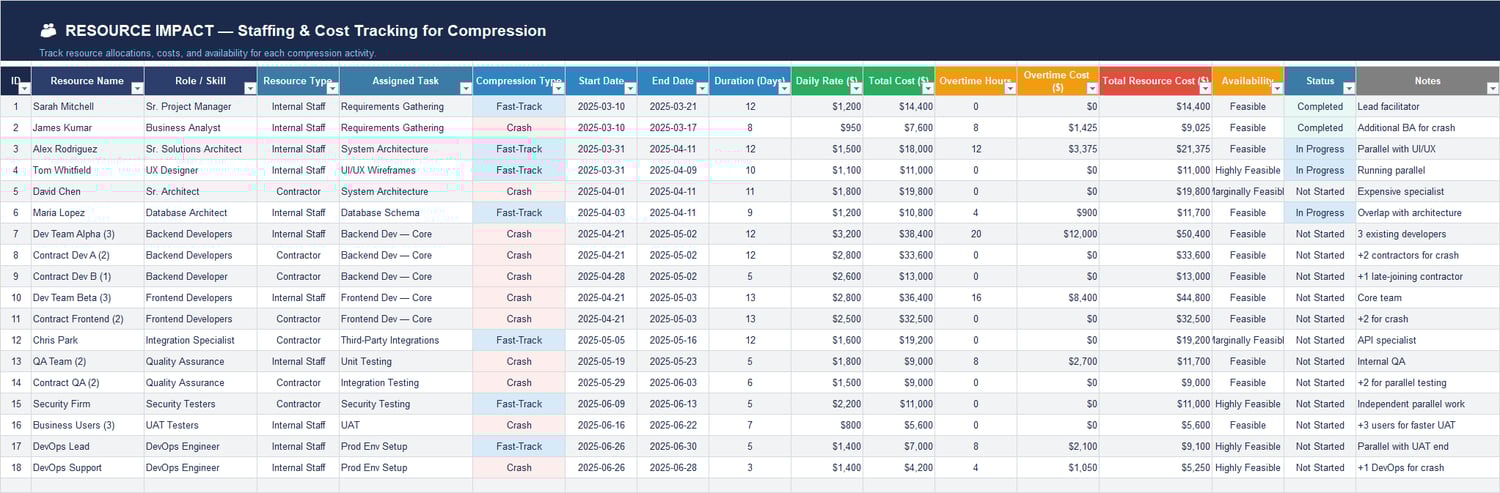This screenshot has height=493, width=1500.
Task: Select the cell QA Team (2)
Action: [88, 361]
